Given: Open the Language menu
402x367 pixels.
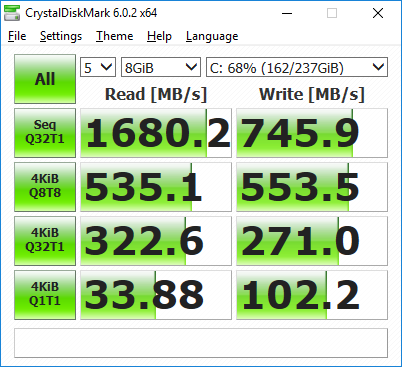Looking at the screenshot, I should tap(212, 36).
